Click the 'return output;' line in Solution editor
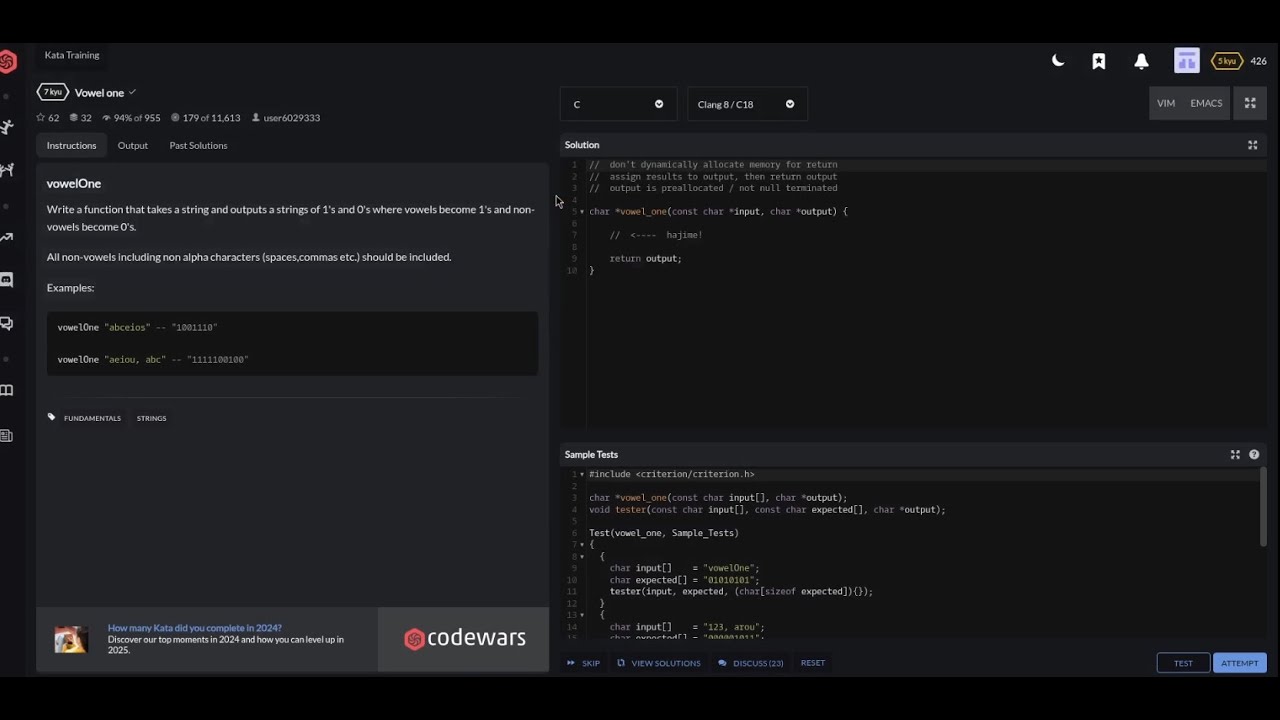Image resolution: width=1280 pixels, height=720 pixels. tap(645, 258)
